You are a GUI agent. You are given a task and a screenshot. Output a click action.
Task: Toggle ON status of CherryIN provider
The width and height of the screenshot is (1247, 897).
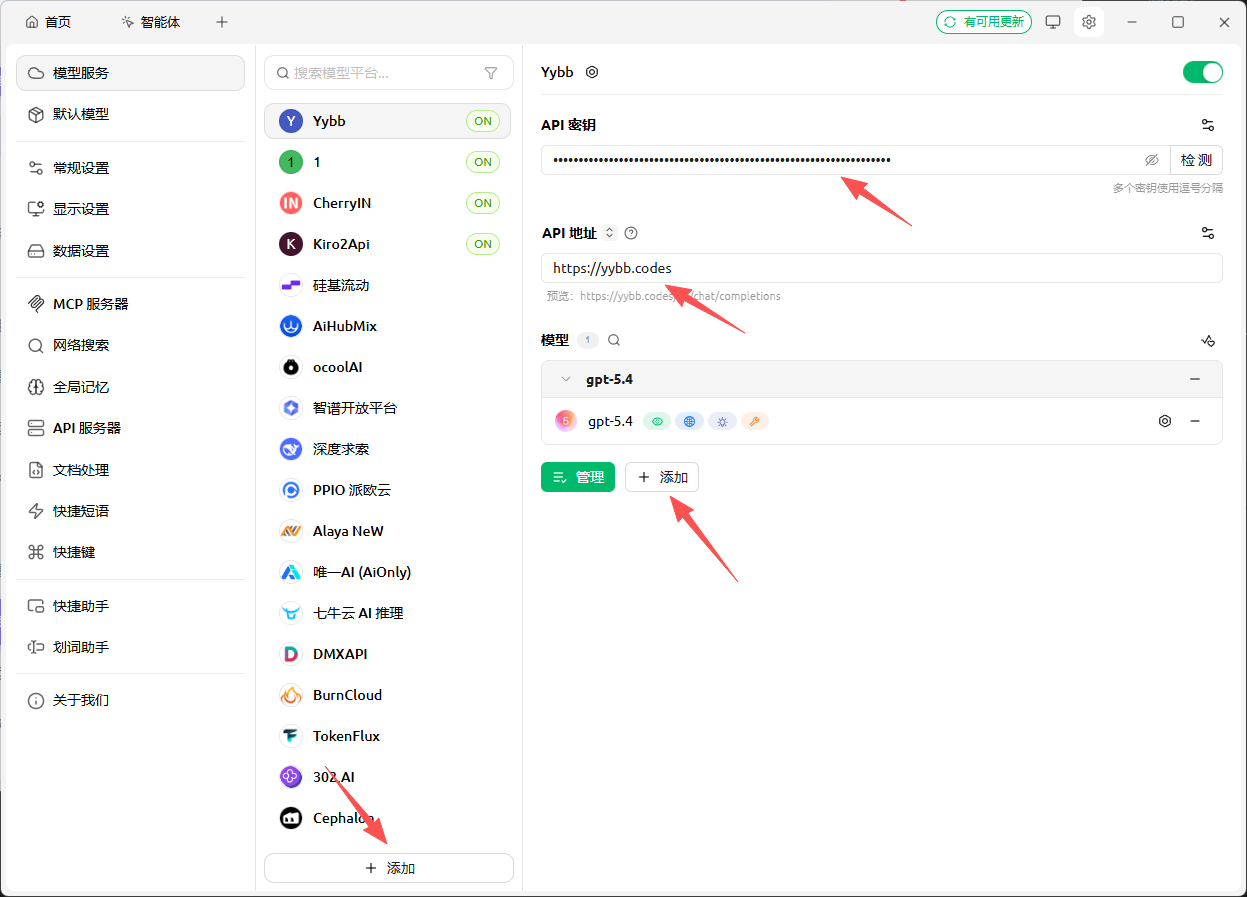[482, 202]
